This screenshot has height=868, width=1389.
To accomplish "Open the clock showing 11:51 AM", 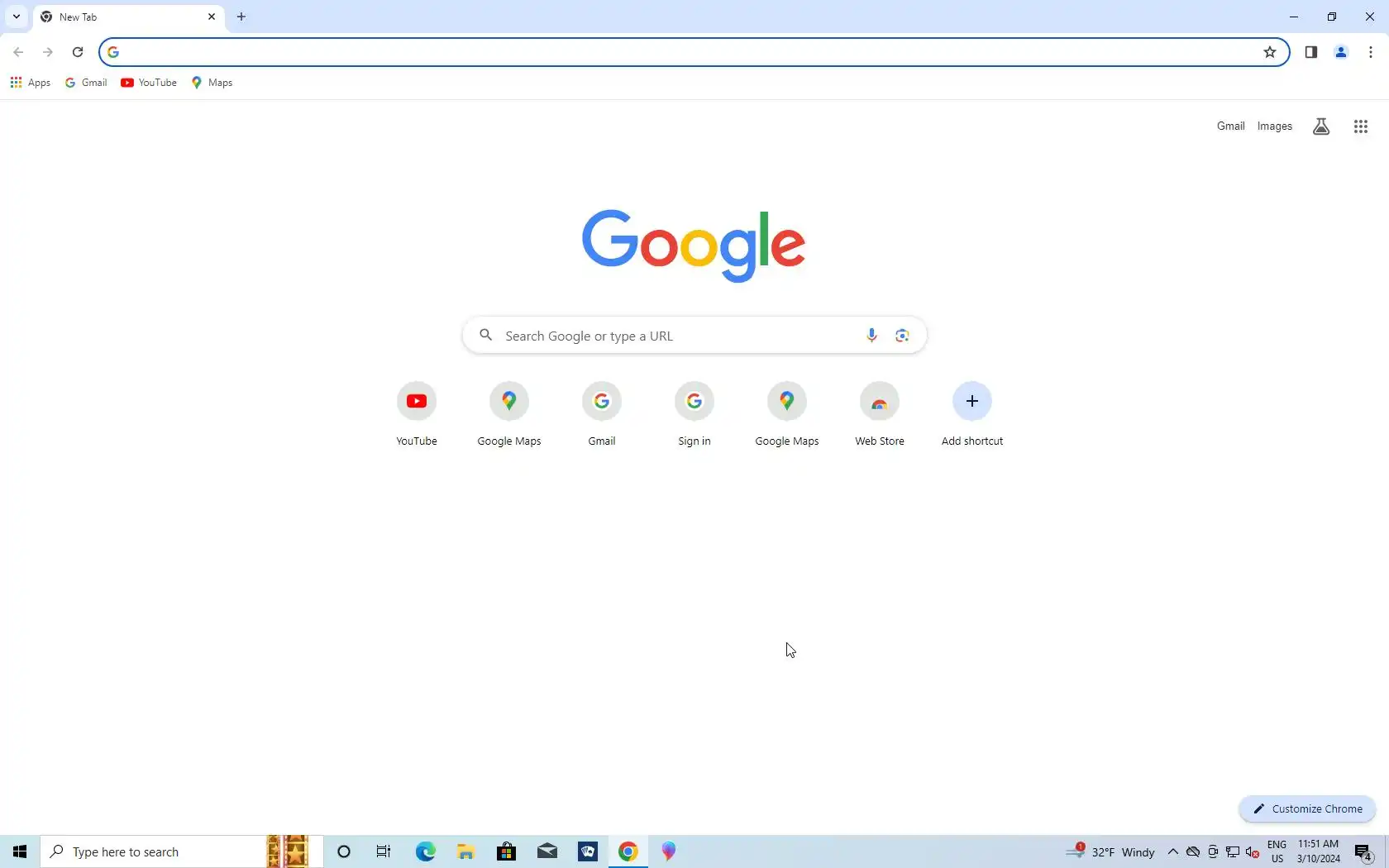I will pyautogui.click(x=1318, y=851).
